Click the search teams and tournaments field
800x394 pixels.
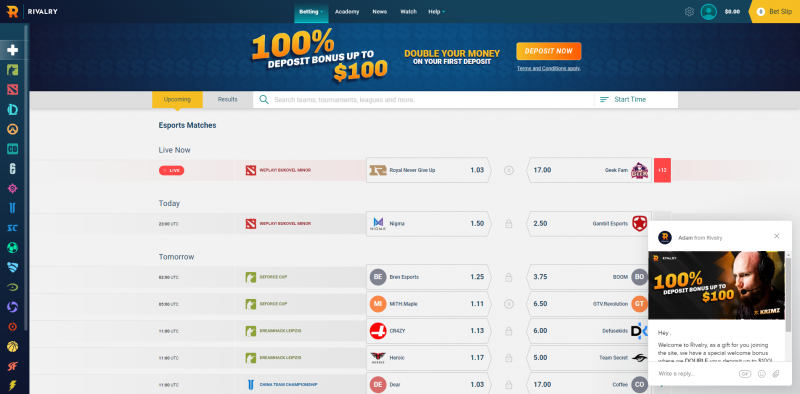click(x=423, y=100)
